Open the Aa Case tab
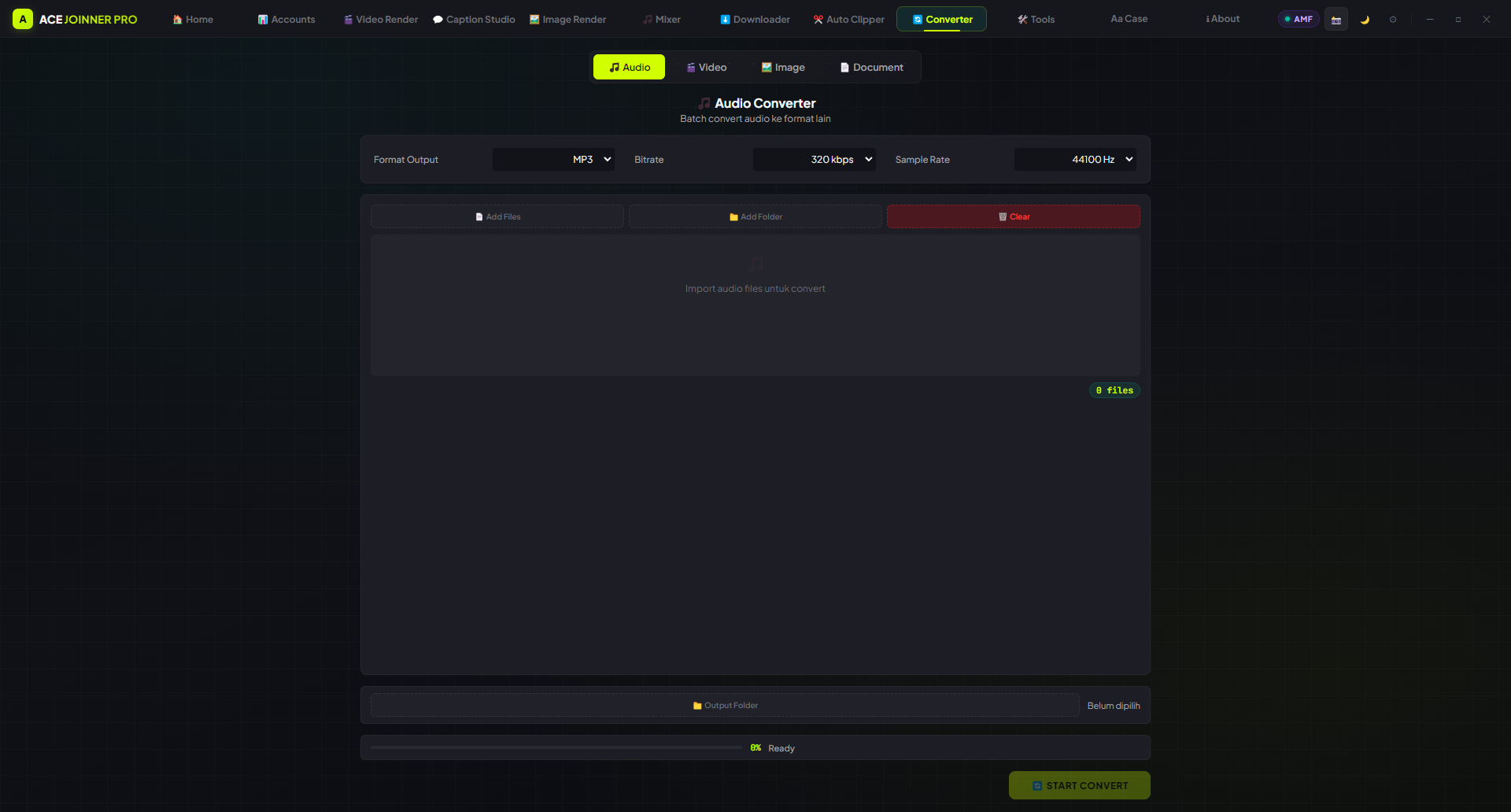Screen dimensions: 1511x812 [1129, 19]
